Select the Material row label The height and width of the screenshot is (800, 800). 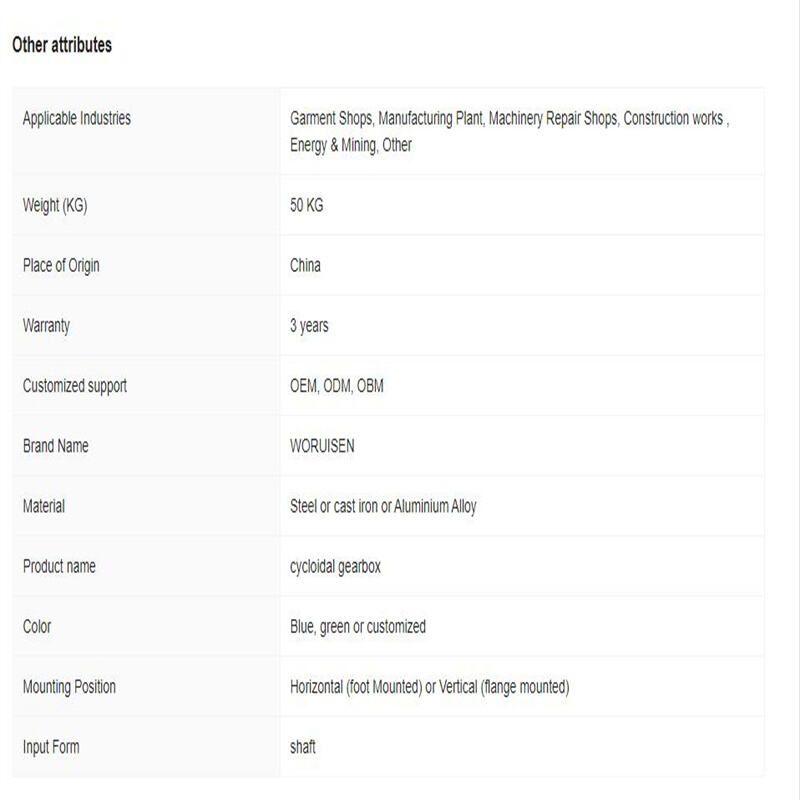pos(44,506)
